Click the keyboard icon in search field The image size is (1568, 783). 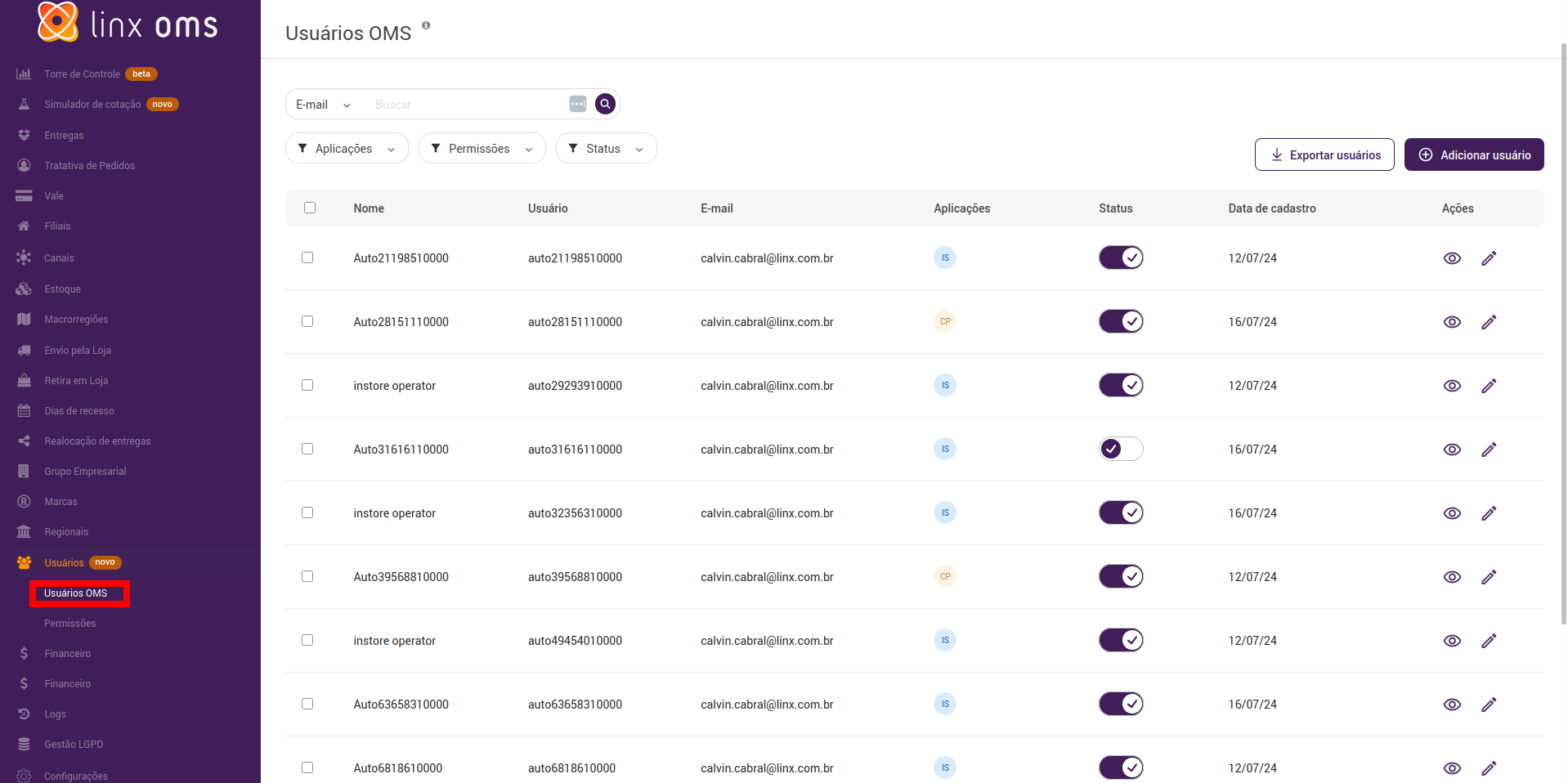(x=578, y=104)
